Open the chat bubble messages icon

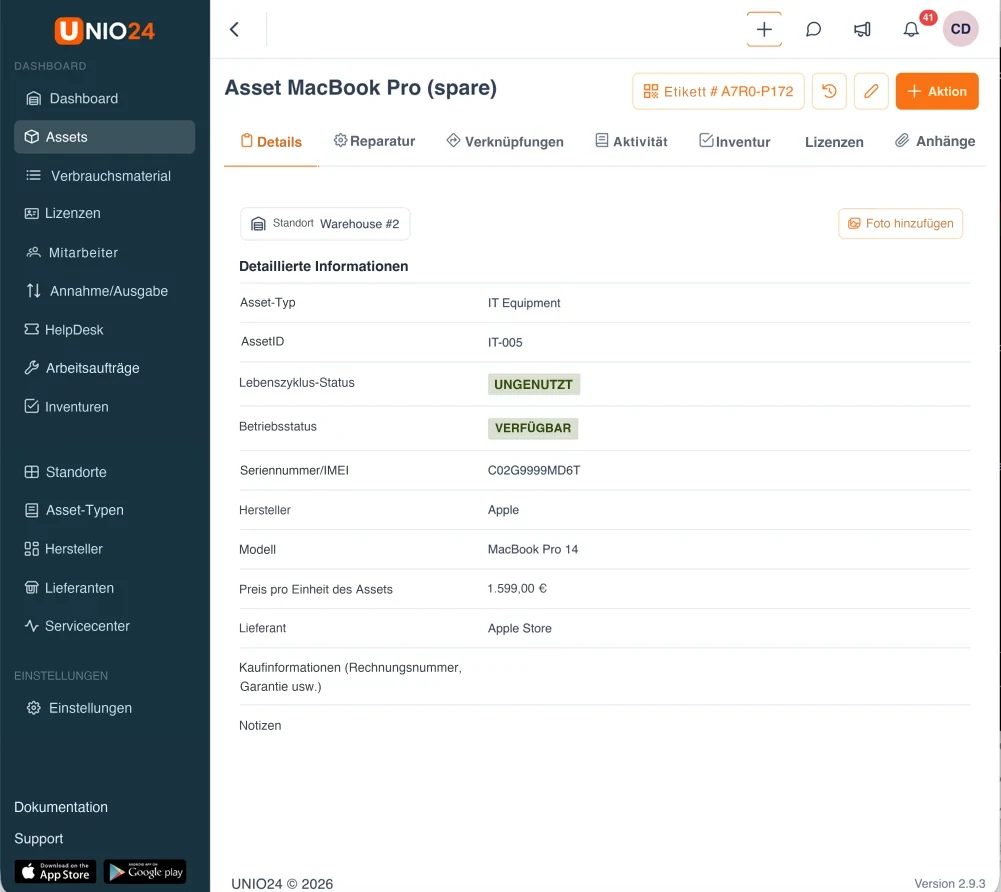pos(813,29)
